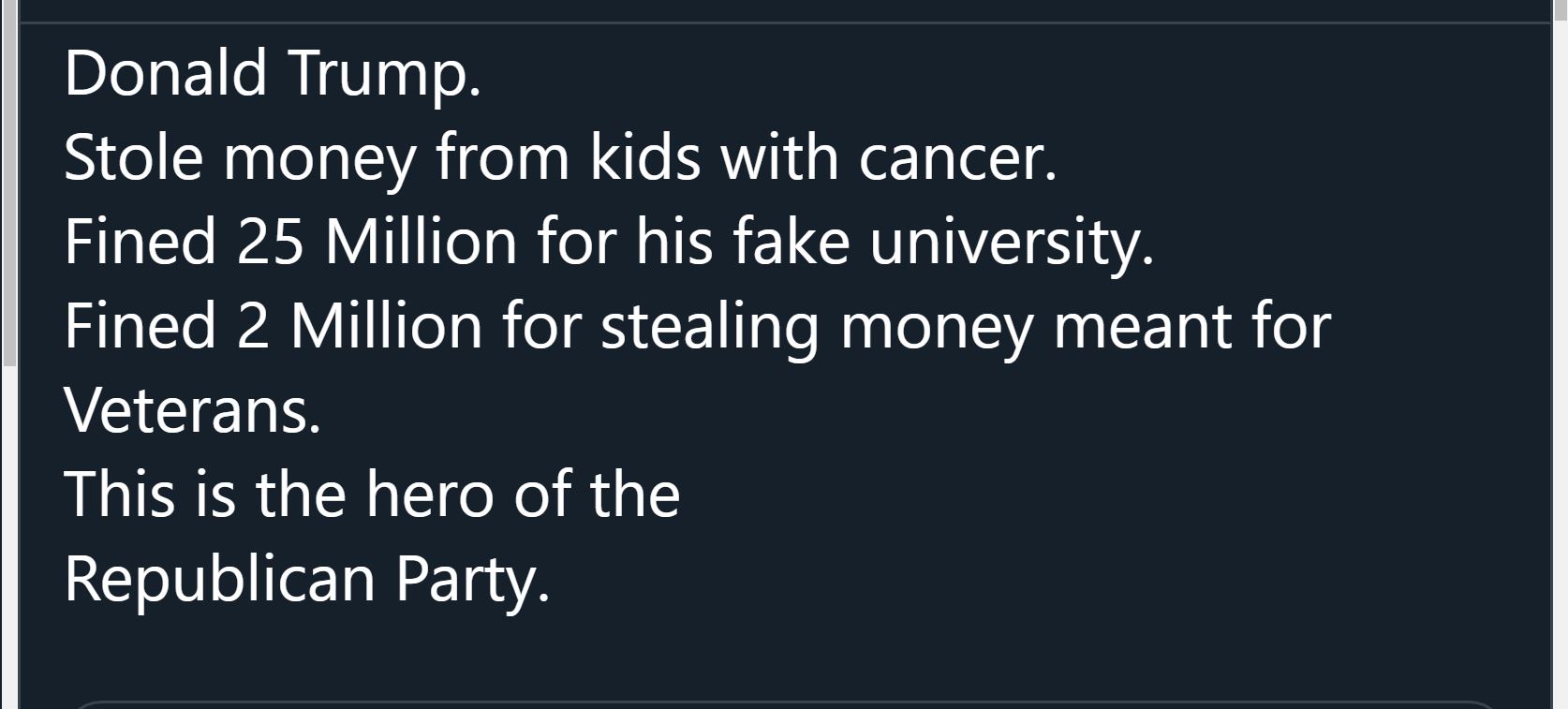Click the word 'Veterans.'
The height and width of the screenshot is (709, 1568).
[x=193, y=411]
